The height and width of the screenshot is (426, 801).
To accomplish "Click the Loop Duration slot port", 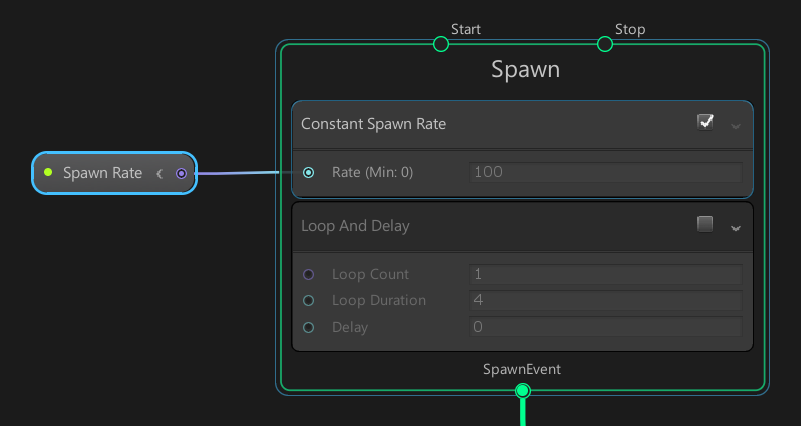I will [308, 300].
